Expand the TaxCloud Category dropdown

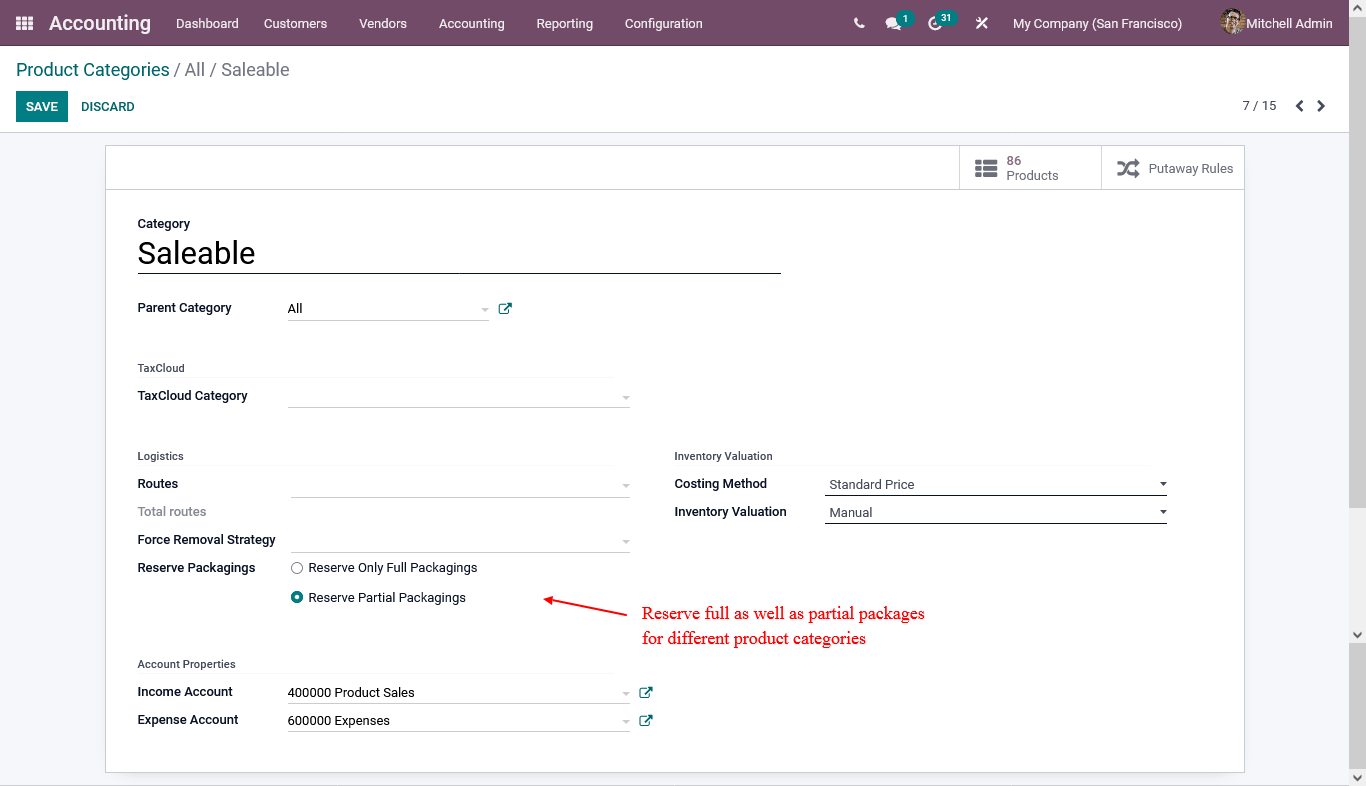[626, 398]
